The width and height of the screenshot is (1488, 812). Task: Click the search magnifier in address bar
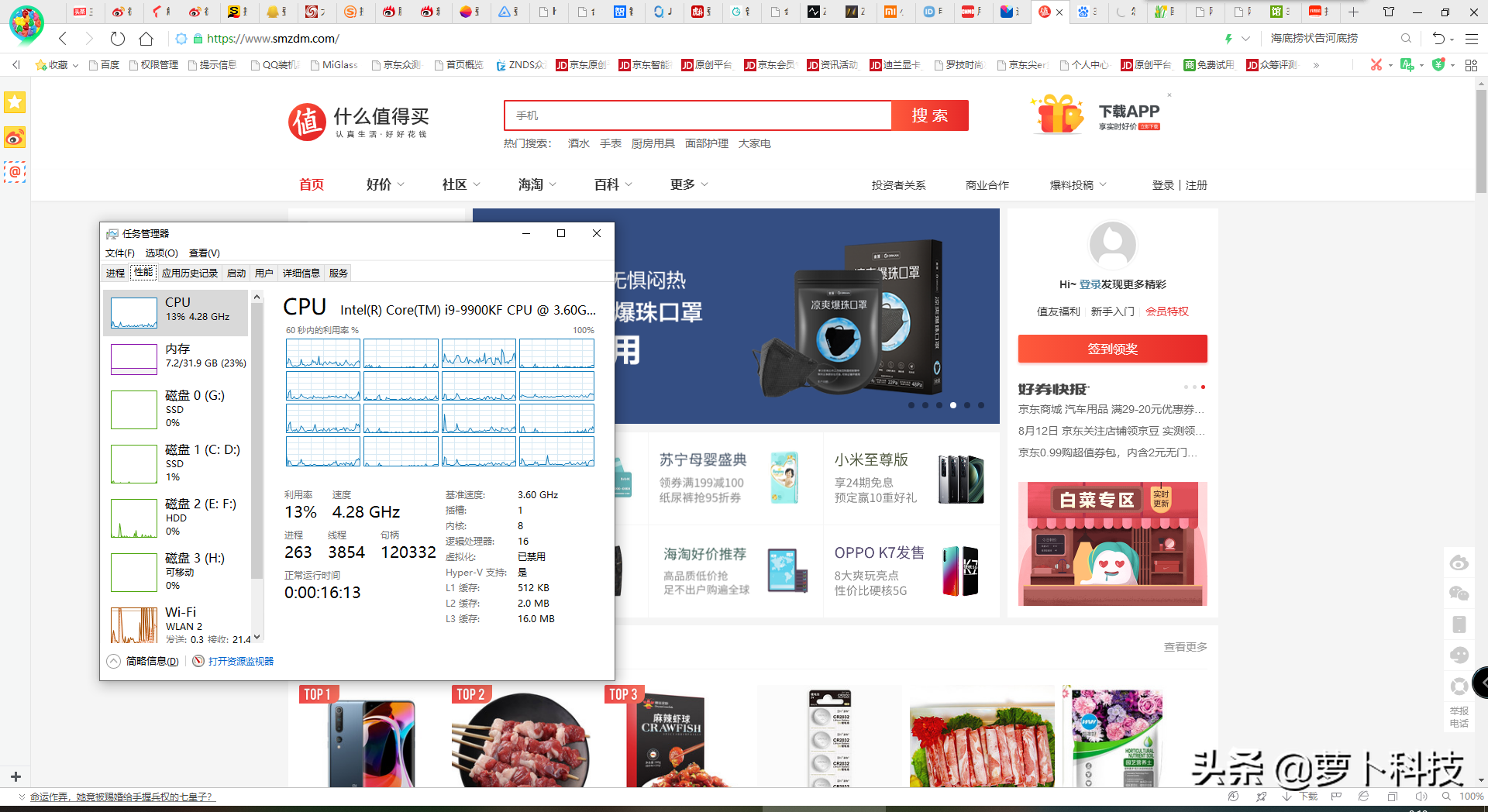click(1406, 38)
